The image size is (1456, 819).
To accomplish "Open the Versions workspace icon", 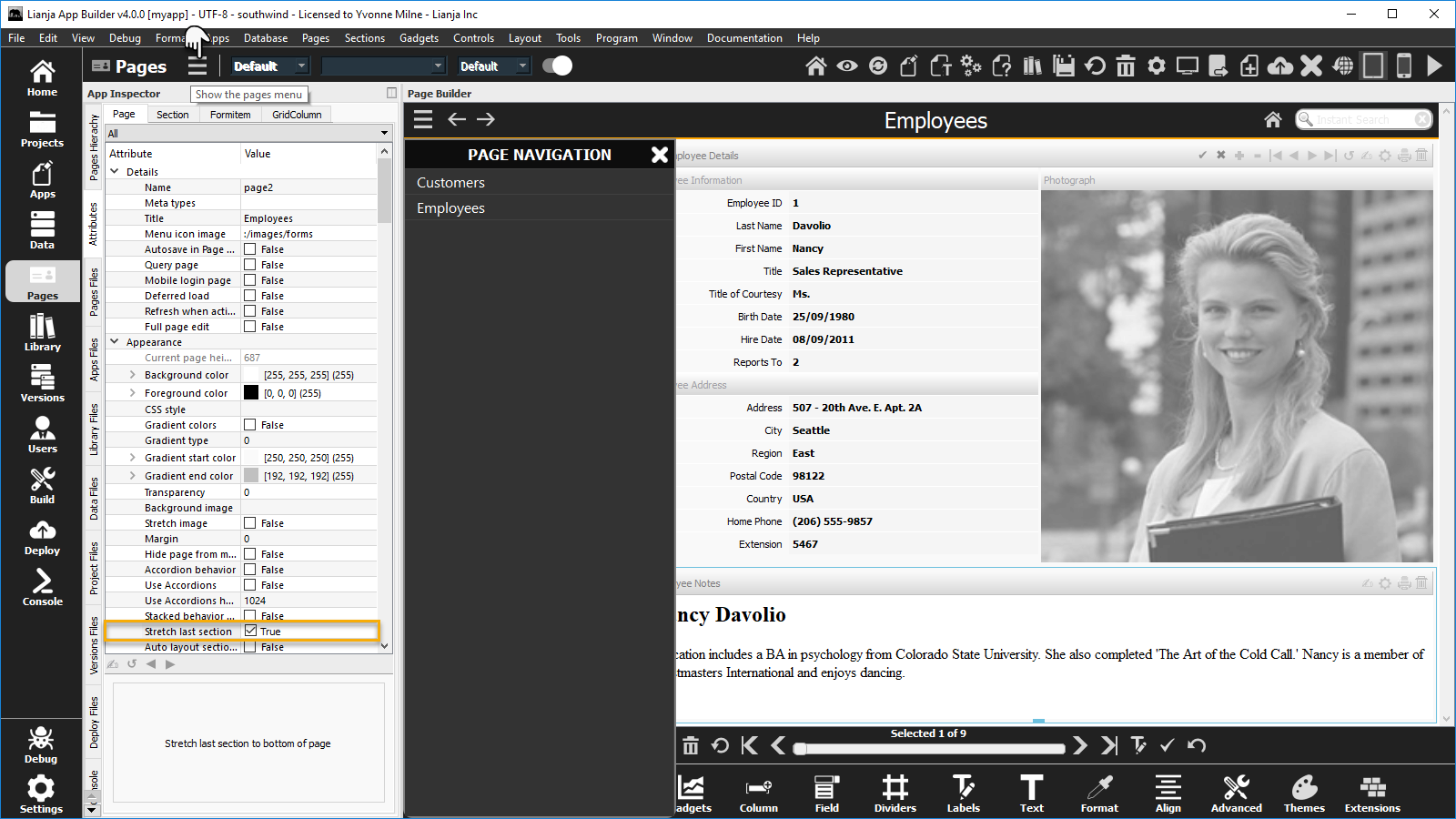I will pos(42,383).
